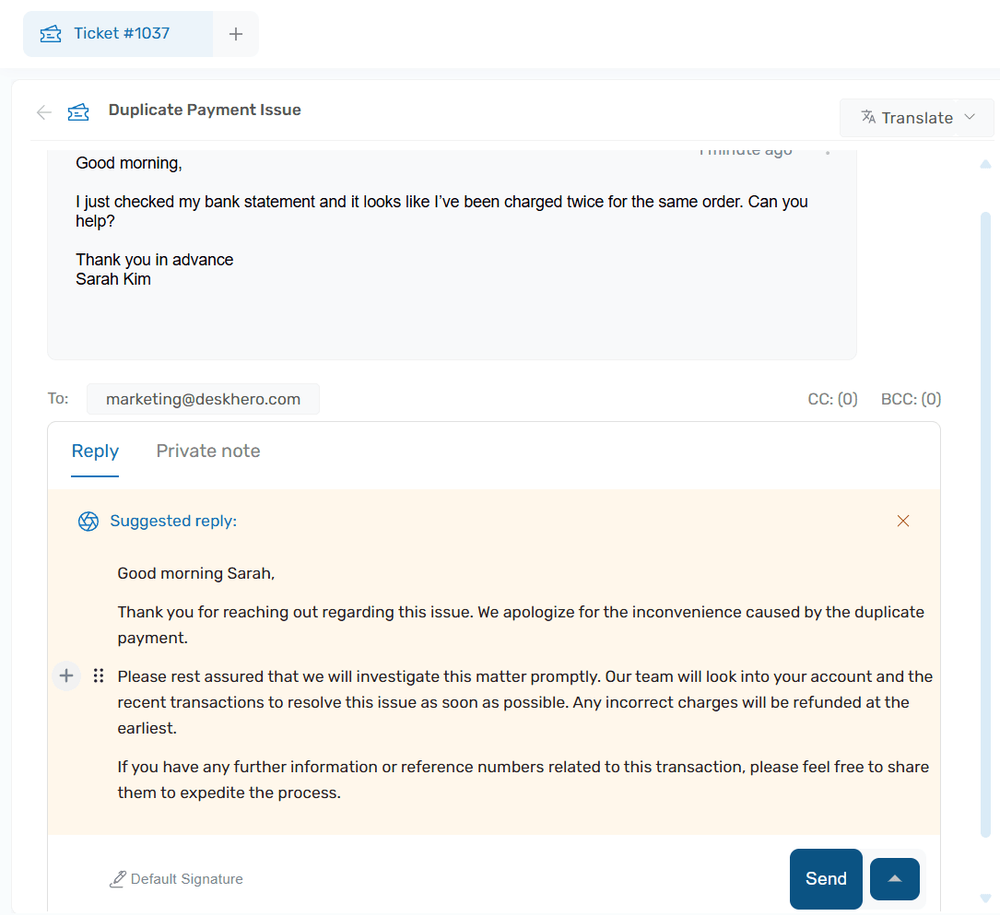Viewport: 1000px width, 915px height.
Task: Click the marketing@deskhero.com recipient field
Action: [x=203, y=399]
